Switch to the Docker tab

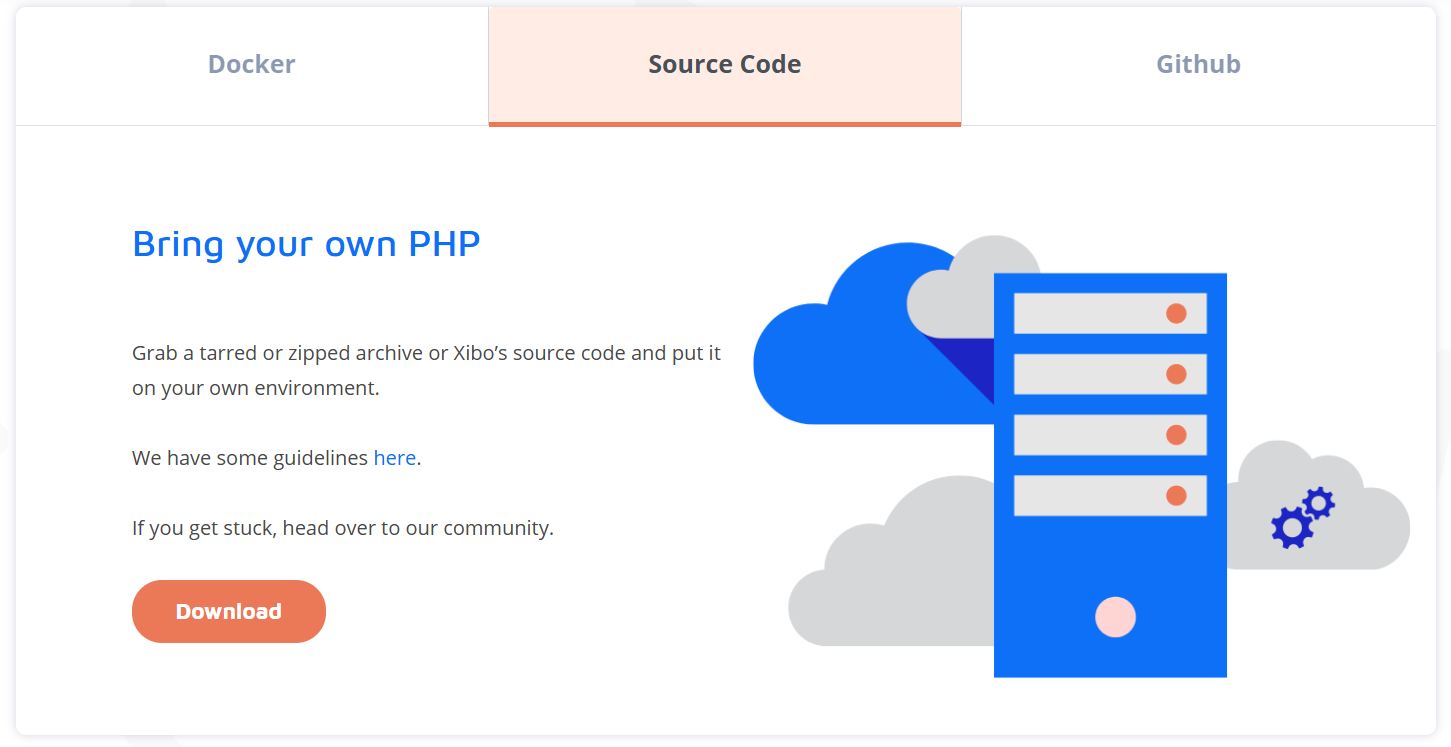[x=251, y=65]
